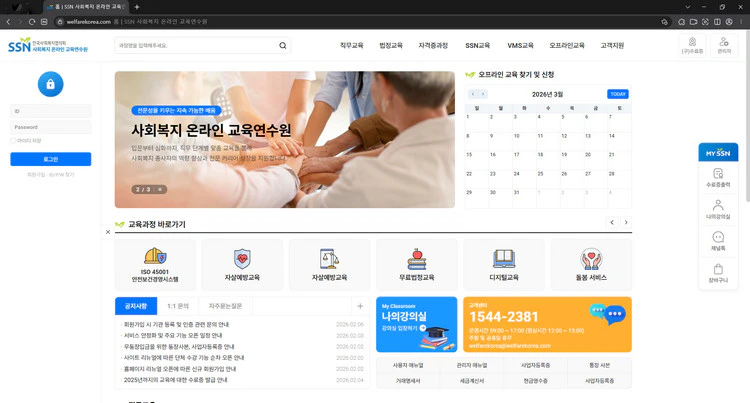750x403 pixels.
Task: Open ISO 45001 course shortcut
Action: [155, 264]
